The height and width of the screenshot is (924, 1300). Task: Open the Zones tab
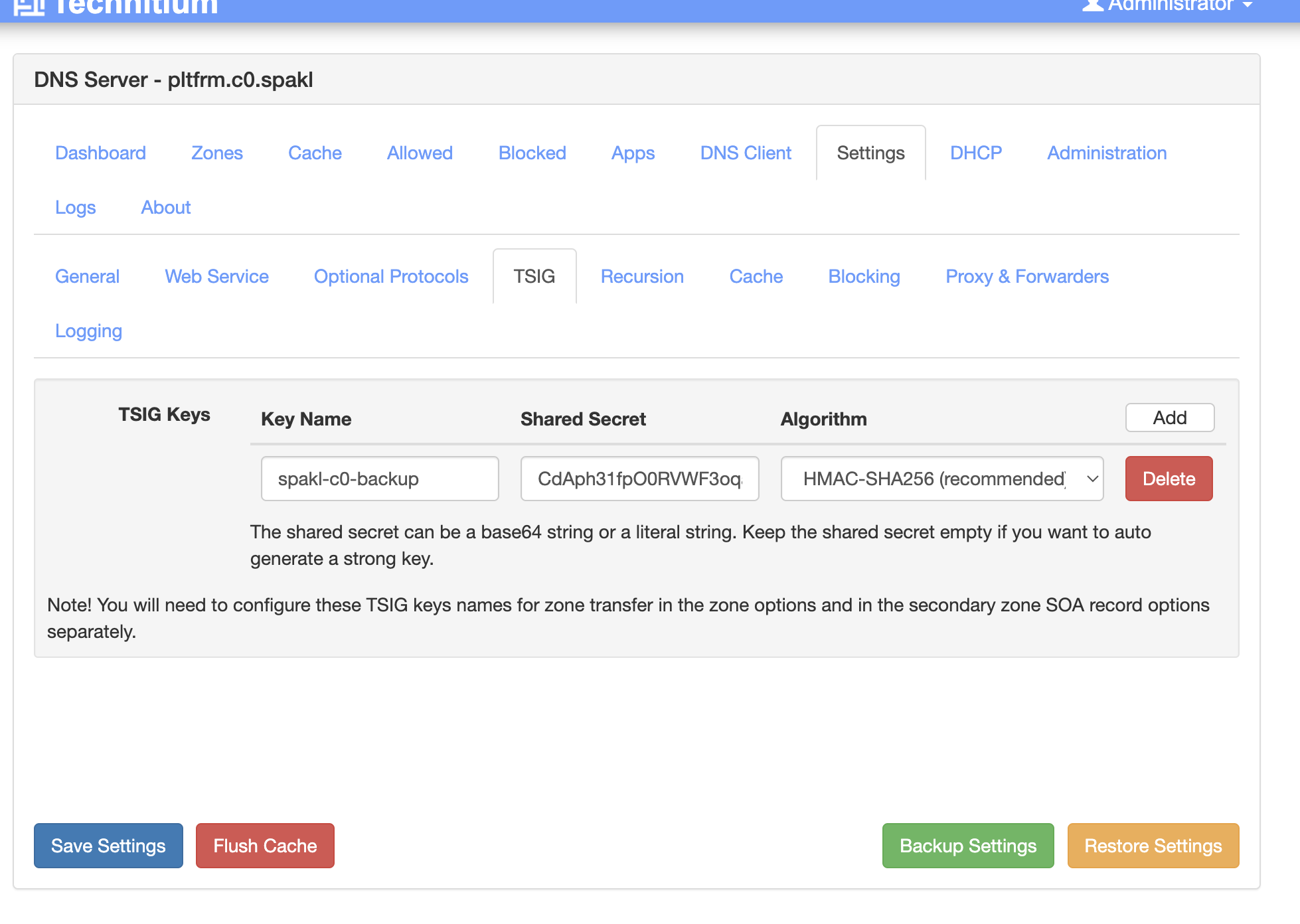point(216,153)
